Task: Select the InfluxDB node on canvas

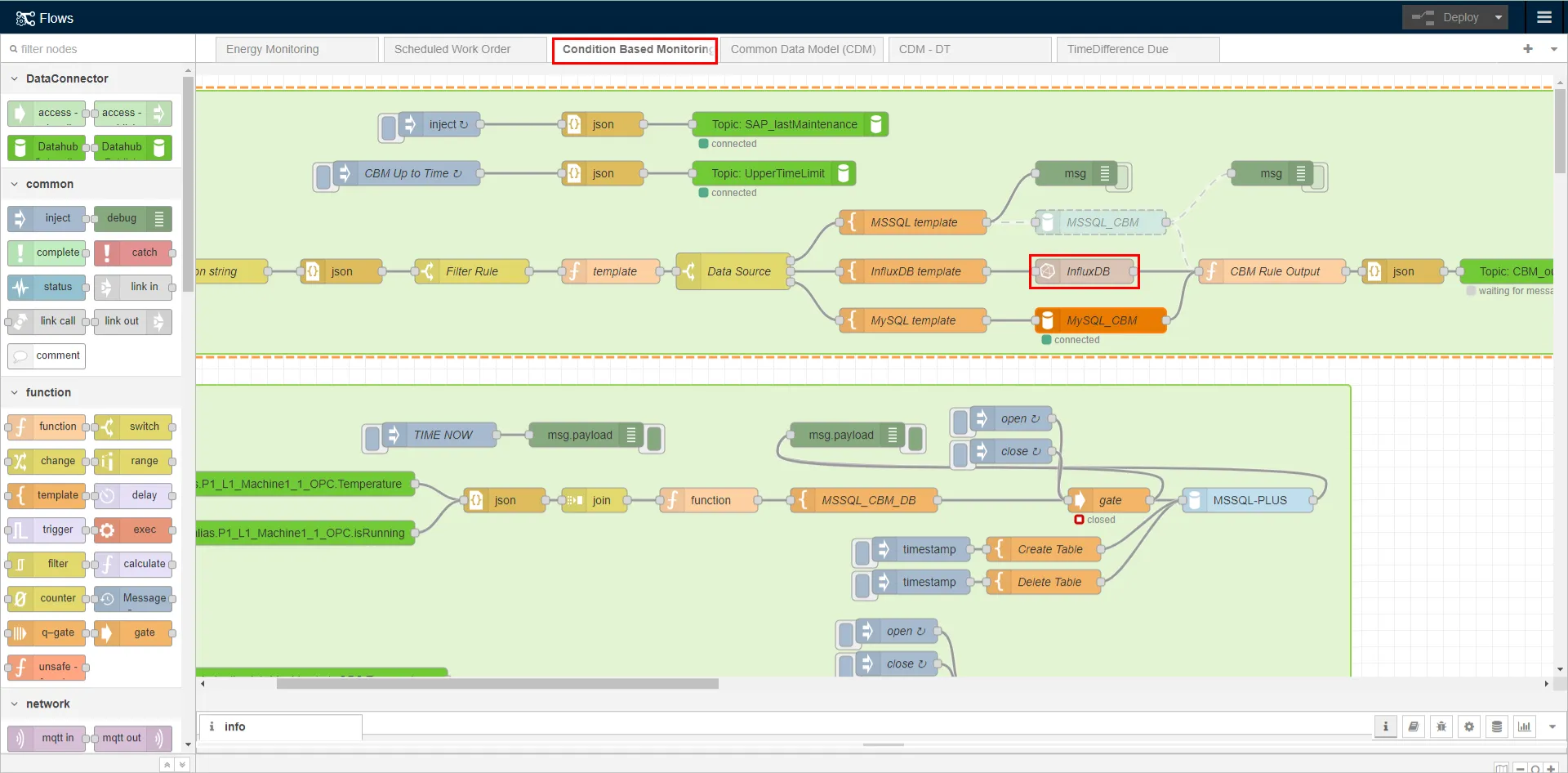Action: 1084,271
